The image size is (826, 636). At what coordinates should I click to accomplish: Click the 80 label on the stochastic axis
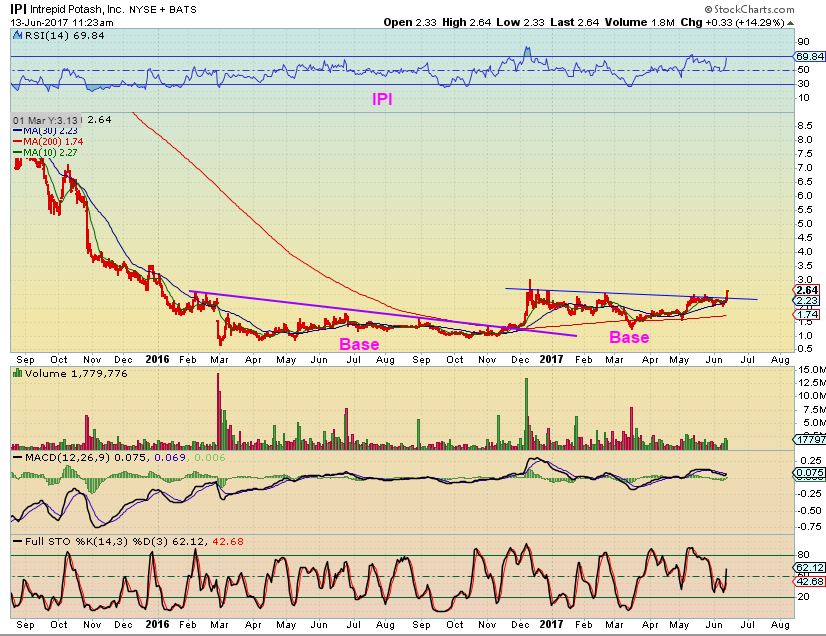[803, 555]
